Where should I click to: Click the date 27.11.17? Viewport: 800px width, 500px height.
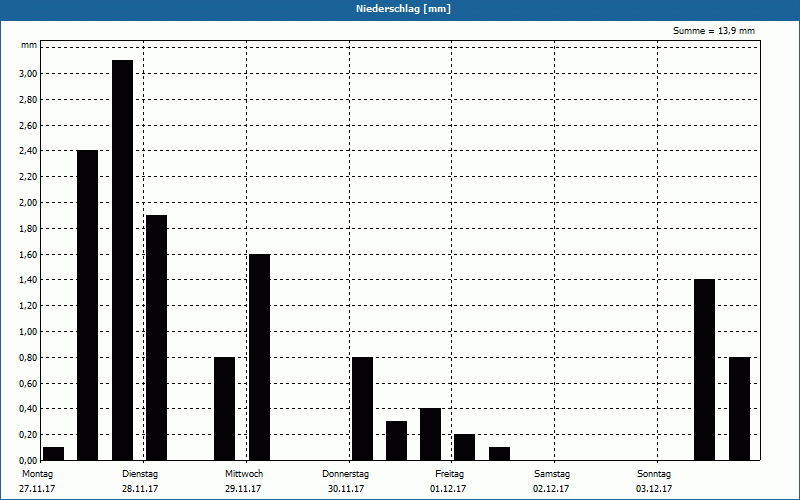pos(37,489)
